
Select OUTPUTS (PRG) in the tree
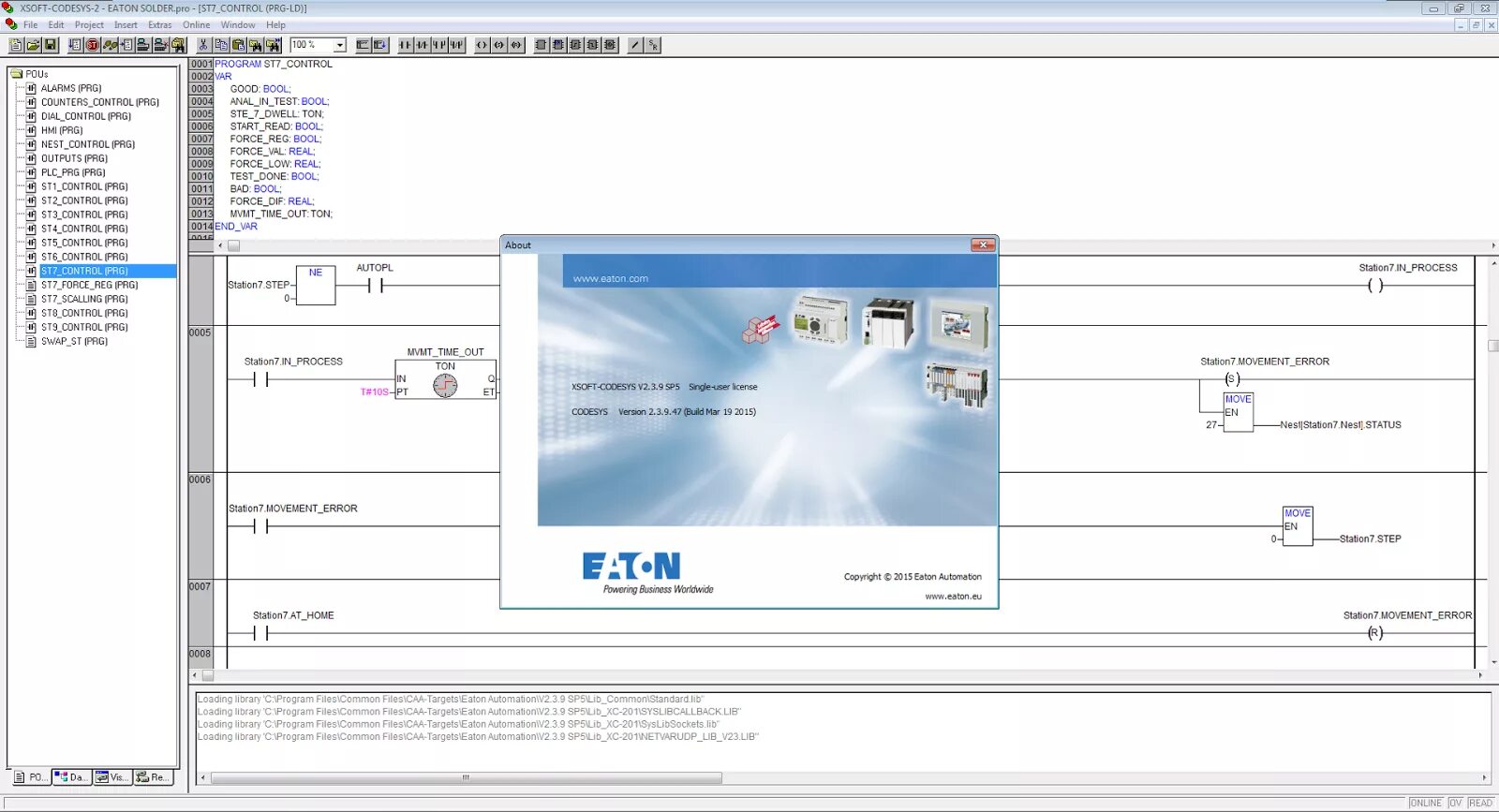tap(74, 158)
